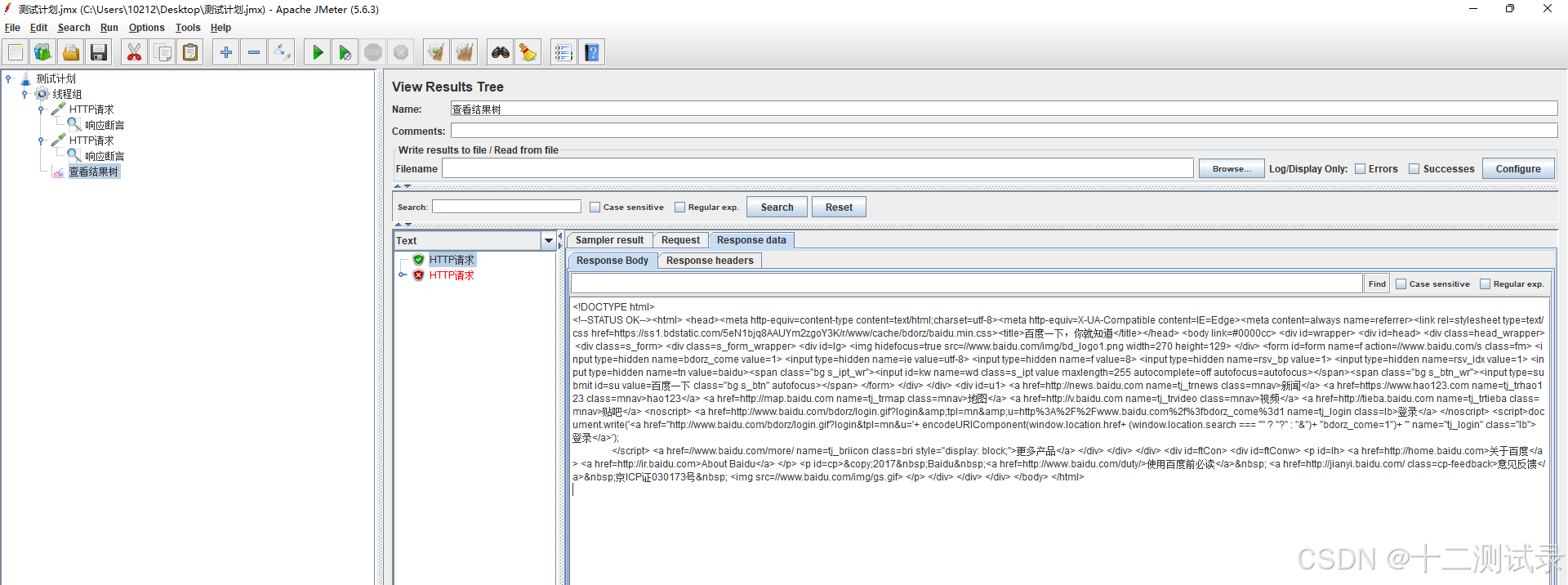This screenshot has width=1568, height=585.
Task: Open the Tools menu
Action: [x=188, y=28]
